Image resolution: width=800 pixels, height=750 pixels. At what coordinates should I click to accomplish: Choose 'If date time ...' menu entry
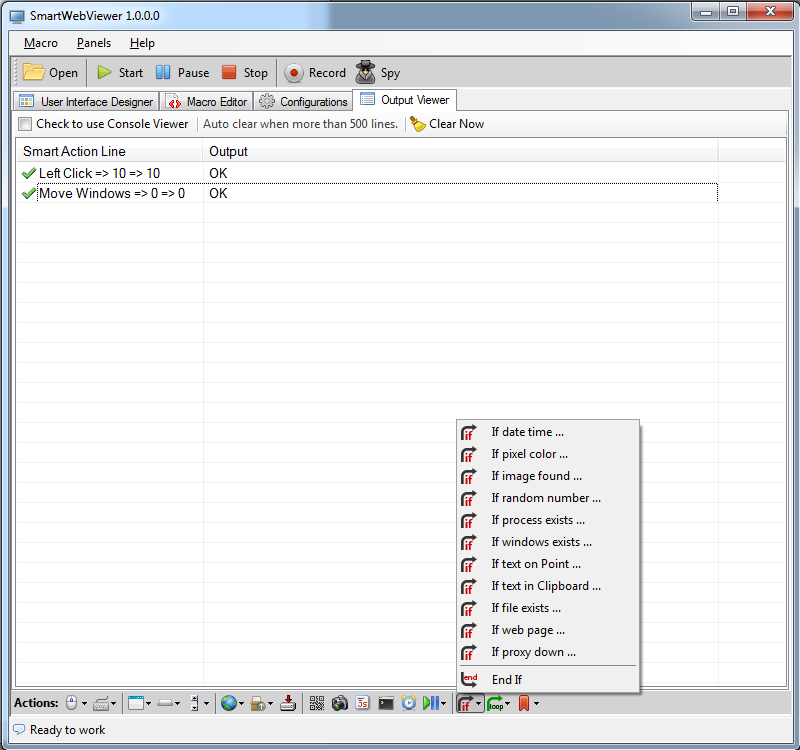click(548, 432)
